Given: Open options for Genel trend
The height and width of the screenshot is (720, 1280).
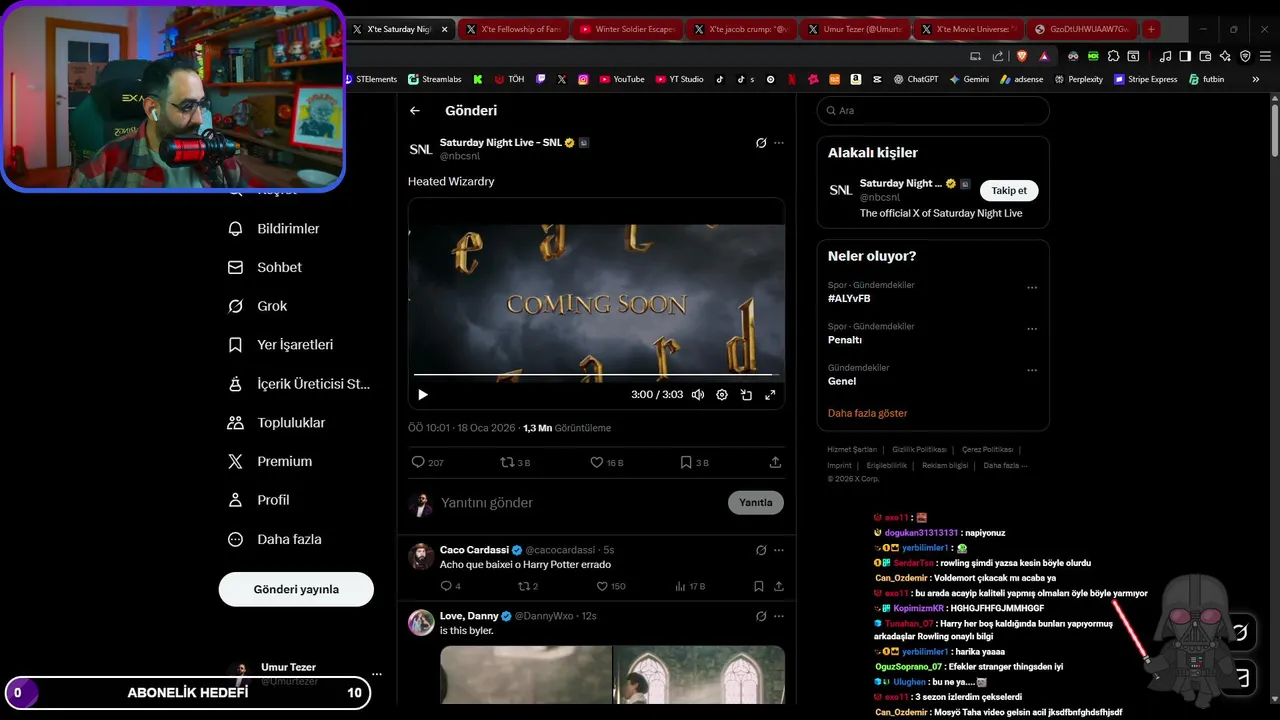Looking at the screenshot, I should point(1032,370).
